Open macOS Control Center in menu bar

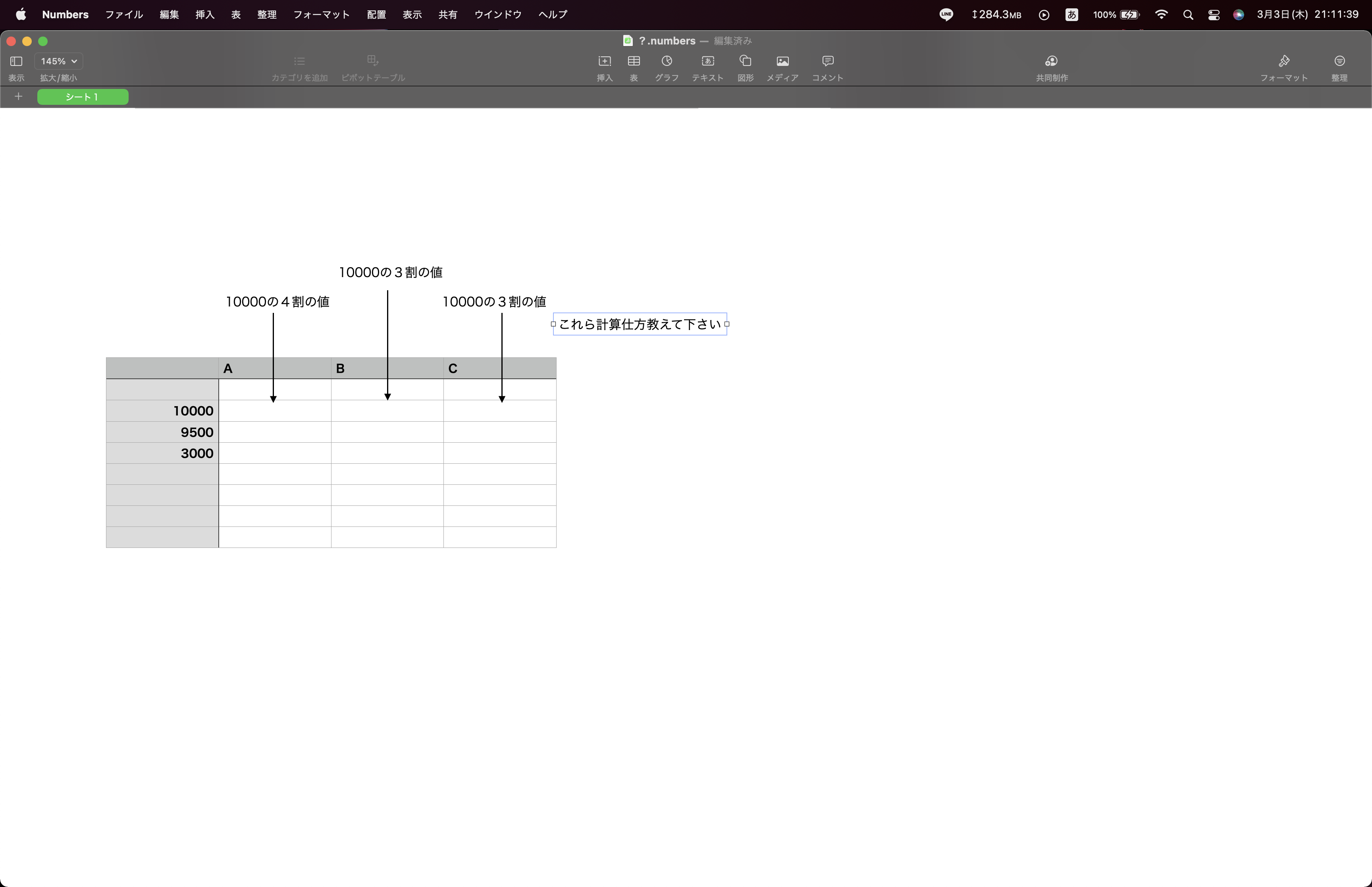1213,14
